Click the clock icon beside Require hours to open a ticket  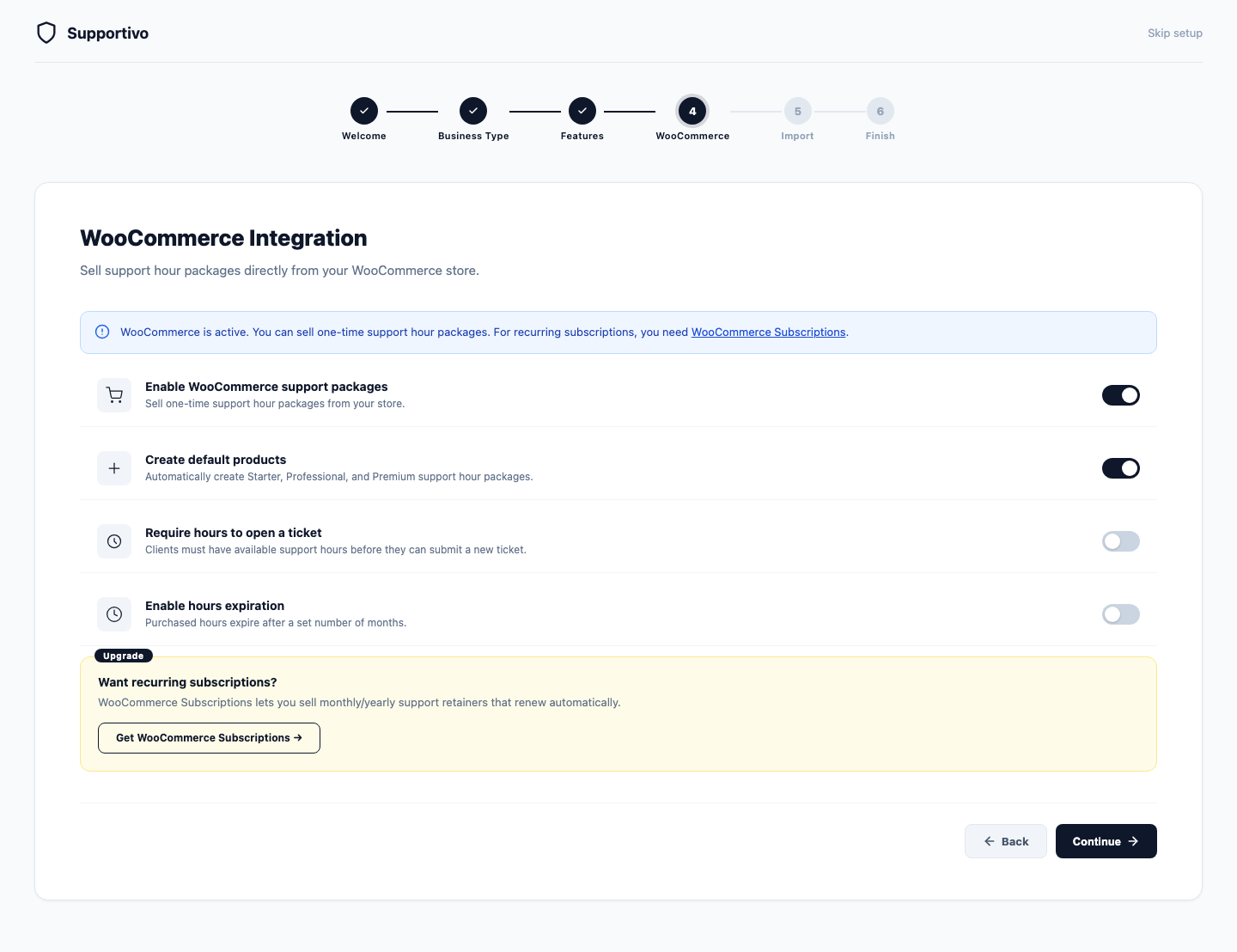(x=114, y=541)
